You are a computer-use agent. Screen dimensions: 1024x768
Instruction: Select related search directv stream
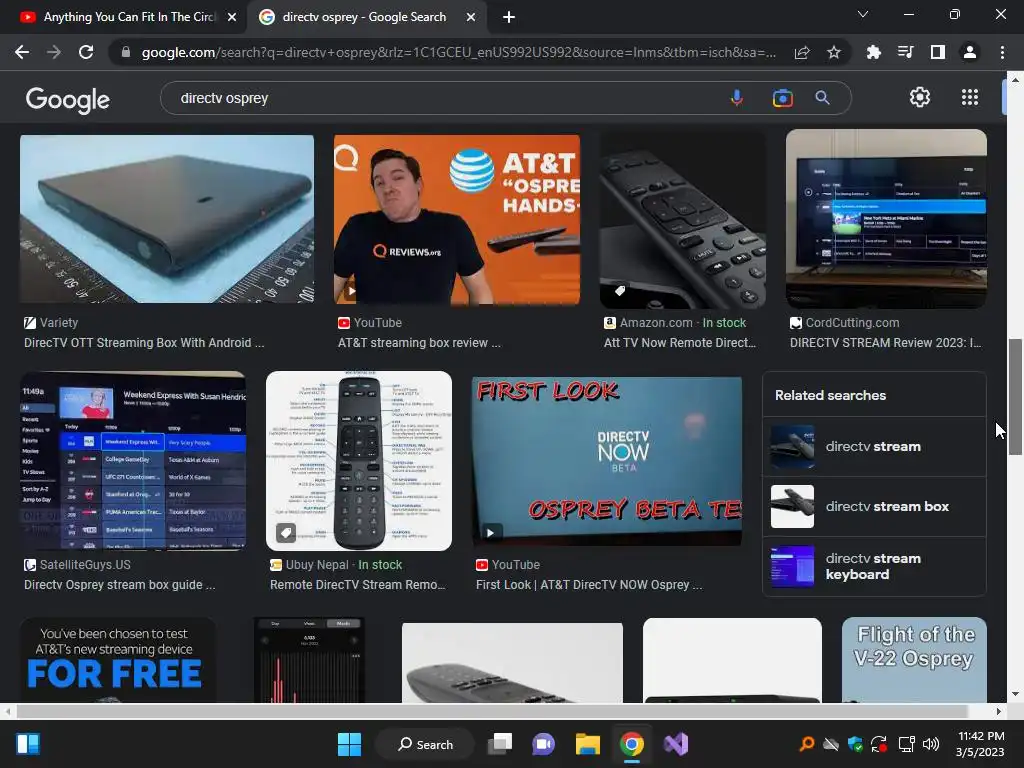(x=874, y=447)
